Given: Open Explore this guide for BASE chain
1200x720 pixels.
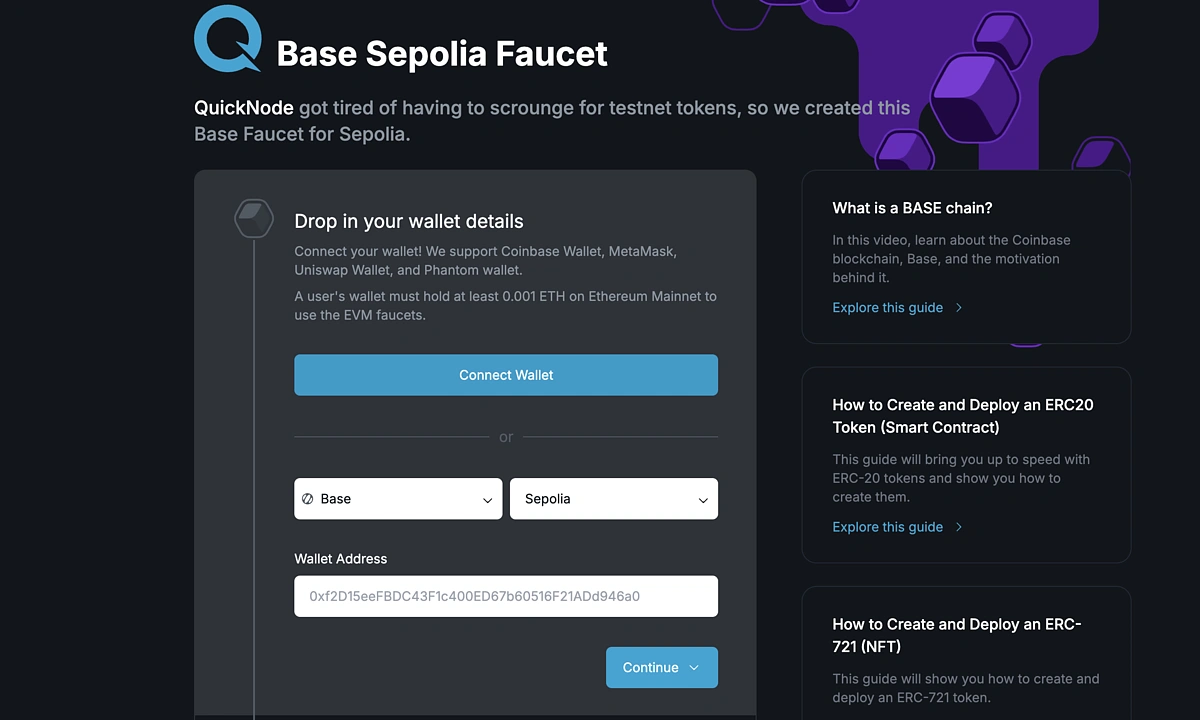Looking at the screenshot, I should click(x=887, y=308).
